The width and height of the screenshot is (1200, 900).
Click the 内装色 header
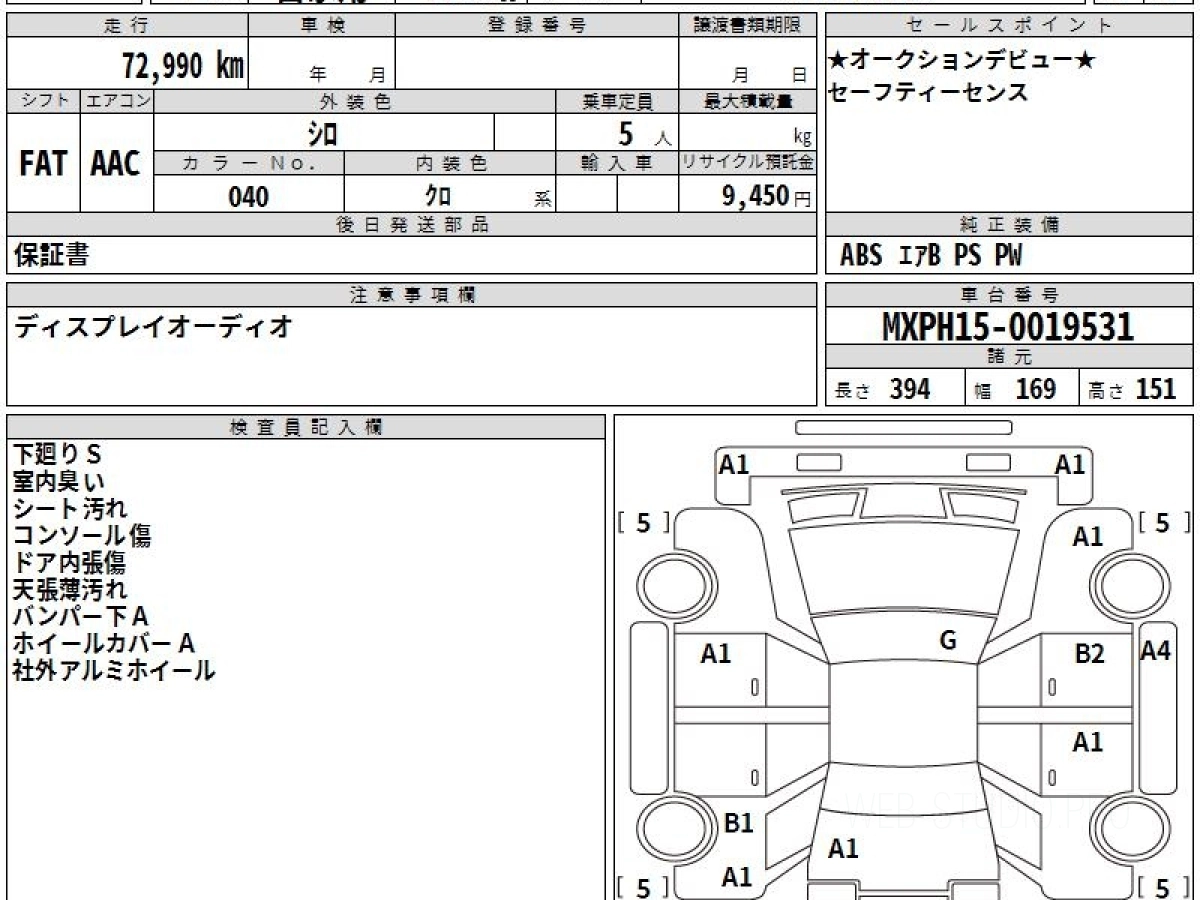coord(450,164)
